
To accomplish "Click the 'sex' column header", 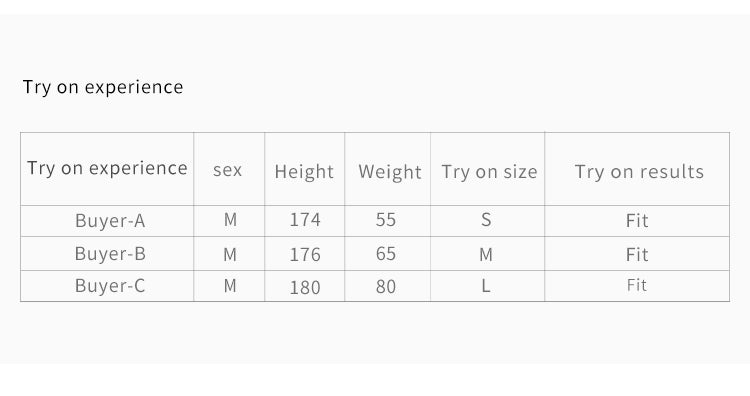I will pos(228,170).
